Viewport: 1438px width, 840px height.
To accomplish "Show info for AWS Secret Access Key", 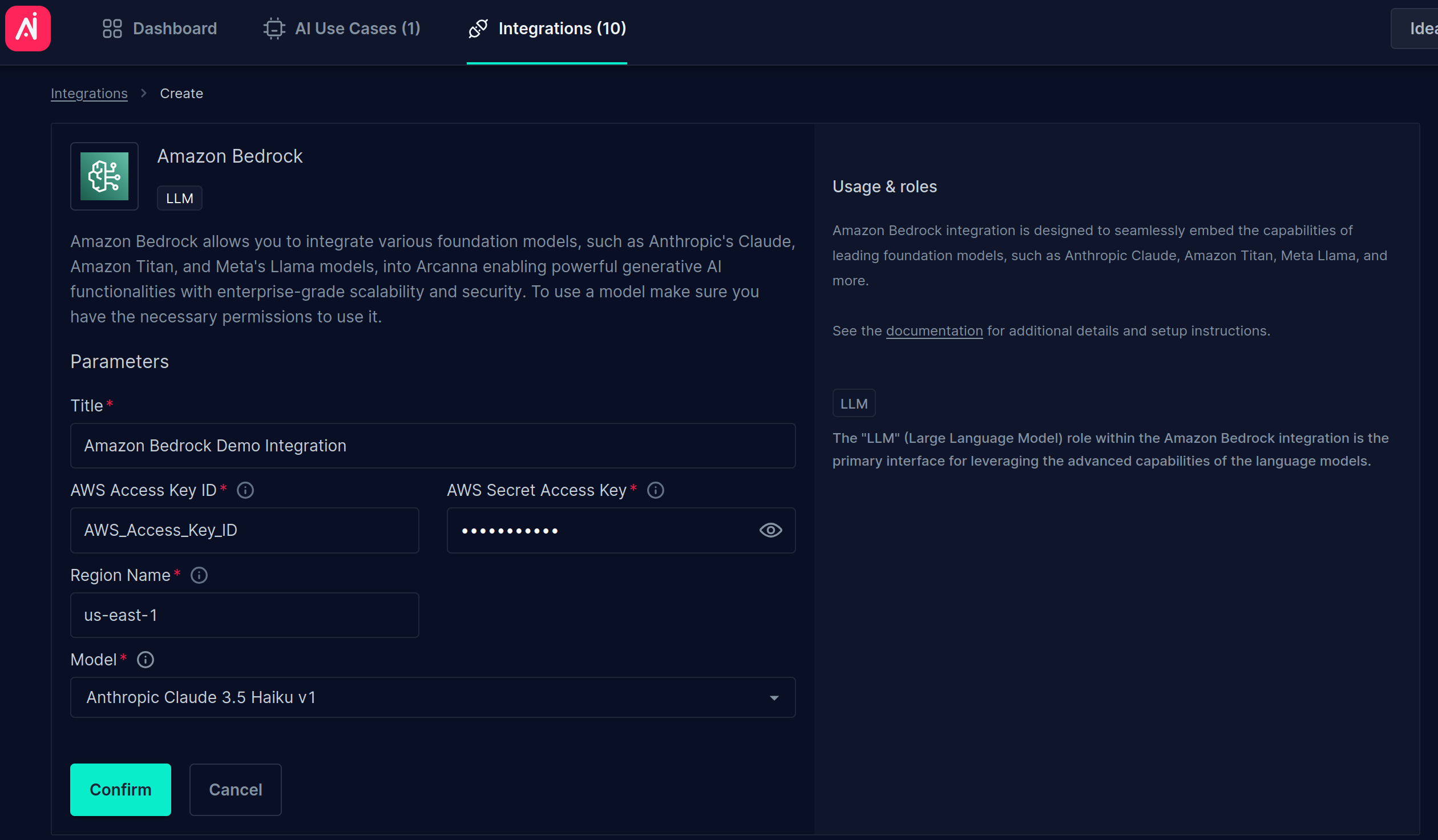I will (x=656, y=490).
